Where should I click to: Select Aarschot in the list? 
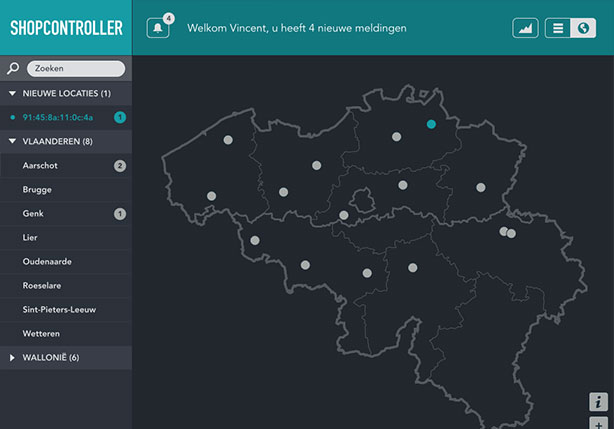point(66,166)
